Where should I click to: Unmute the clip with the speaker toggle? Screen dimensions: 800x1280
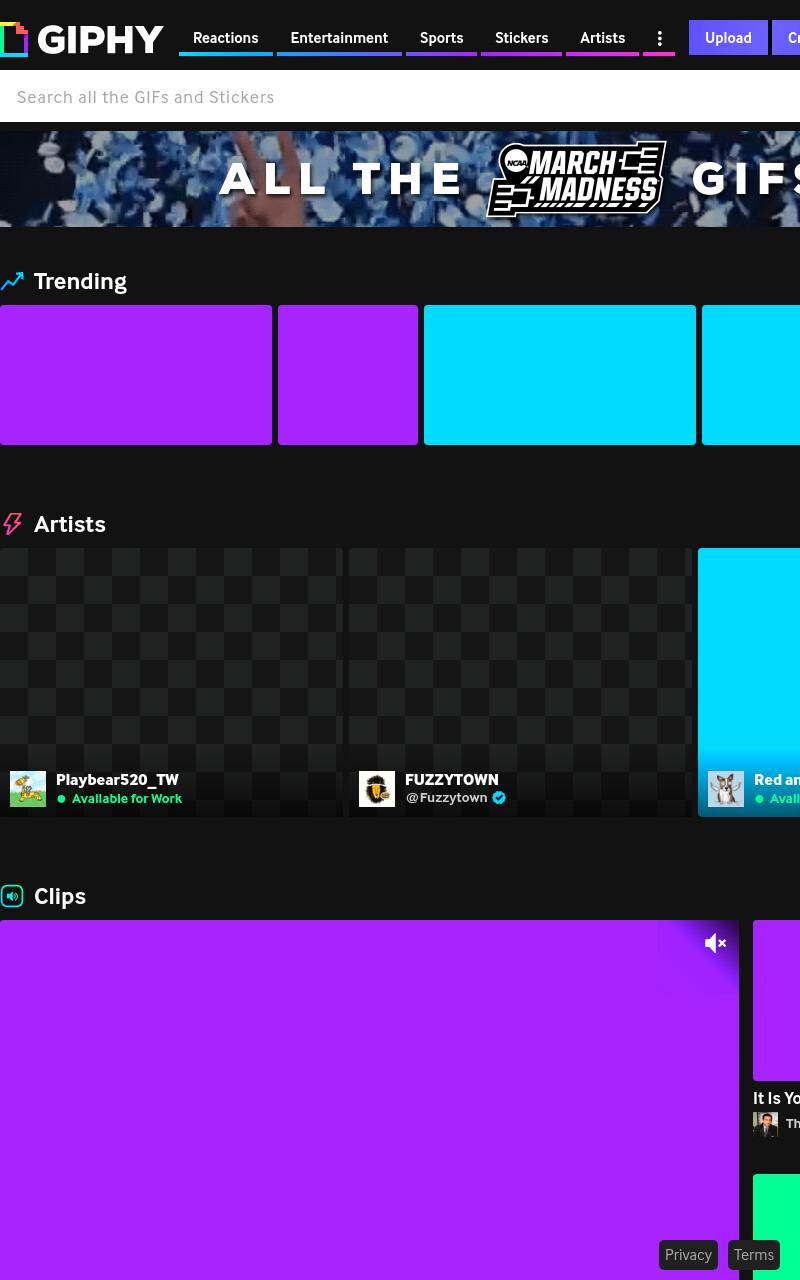point(715,943)
